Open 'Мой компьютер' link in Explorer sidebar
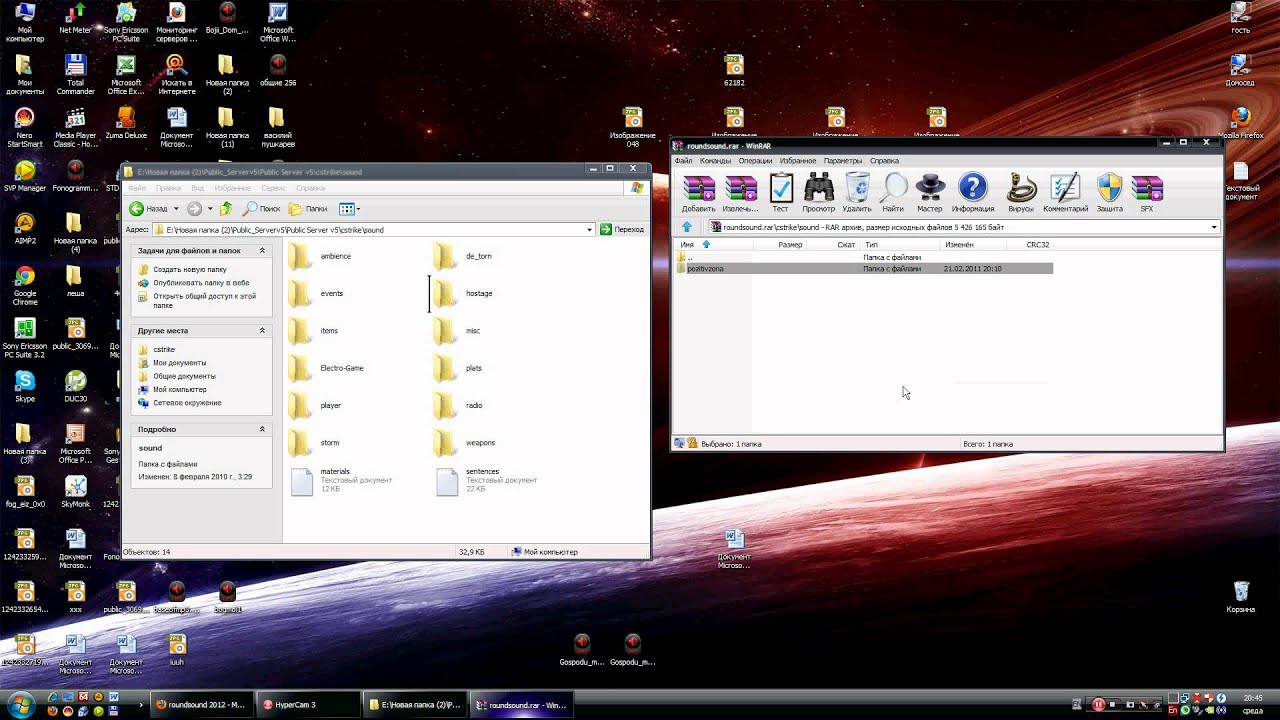 click(x=180, y=390)
